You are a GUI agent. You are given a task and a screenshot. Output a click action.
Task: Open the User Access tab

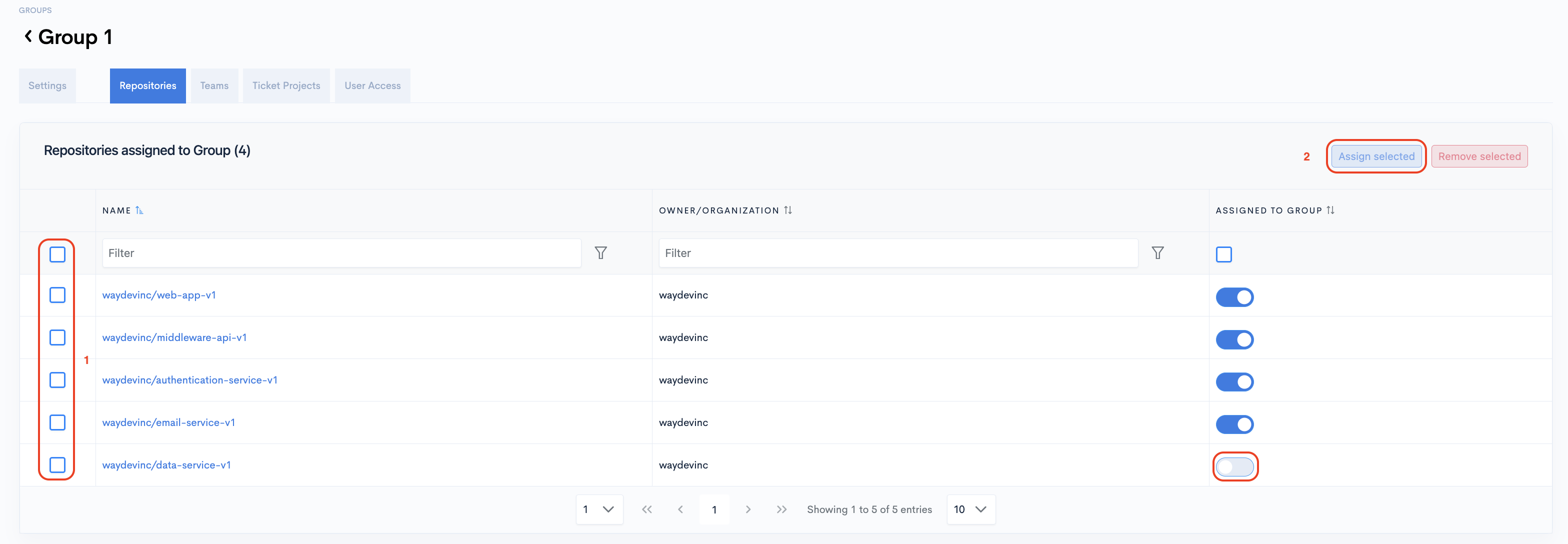click(x=372, y=86)
